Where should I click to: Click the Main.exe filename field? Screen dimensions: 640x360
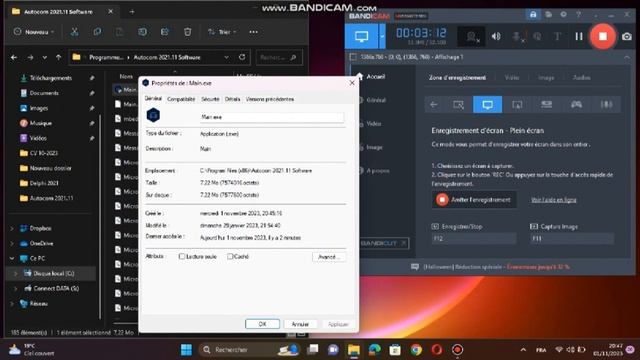[272, 117]
